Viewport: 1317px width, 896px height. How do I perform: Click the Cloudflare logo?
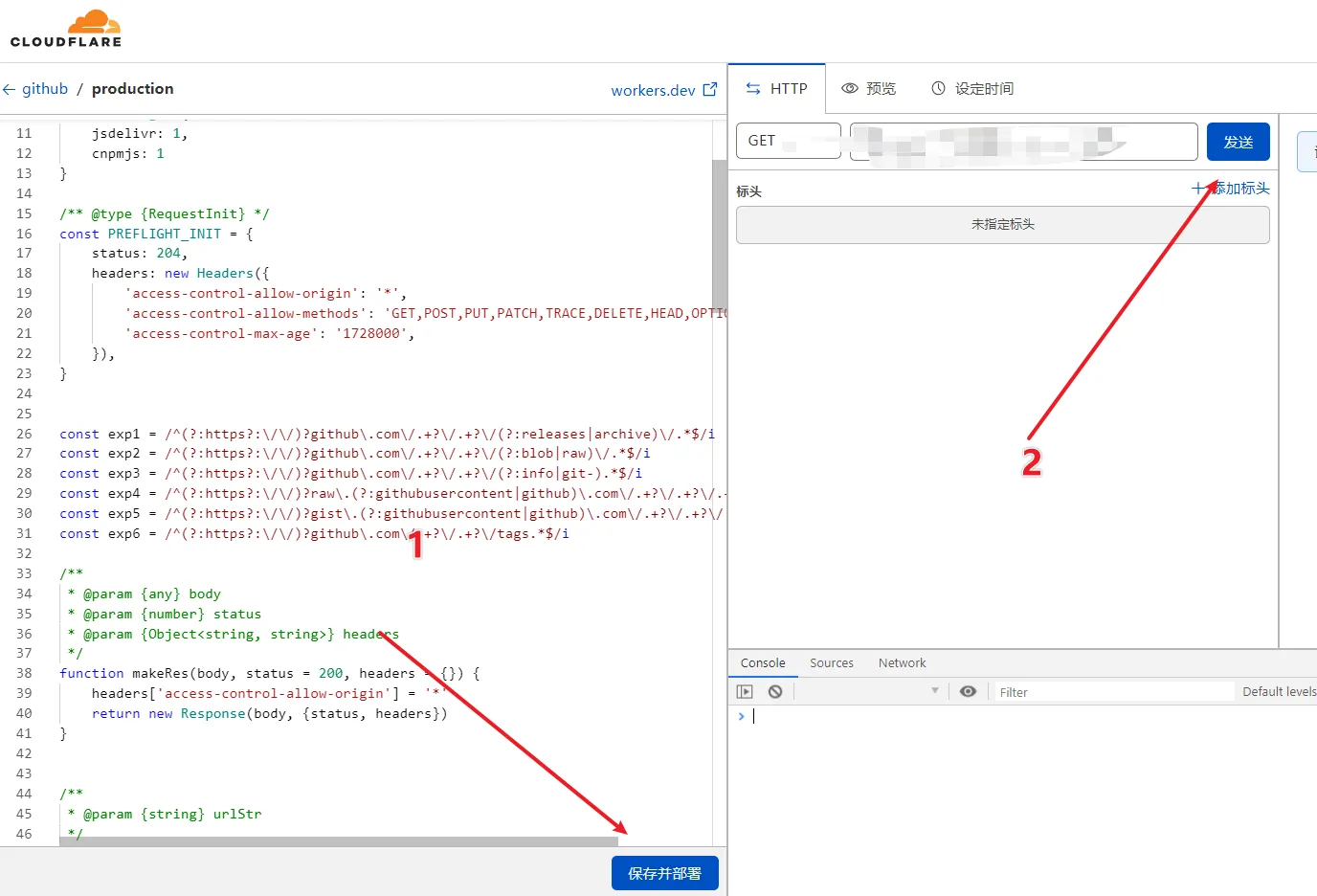coord(66,29)
